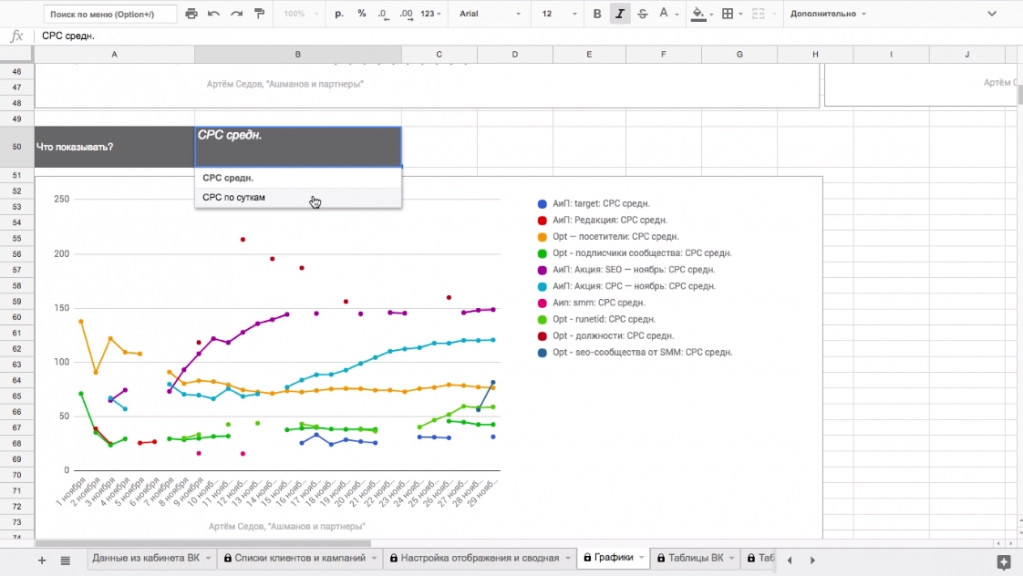Open the all sheets list icon

[65, 560]
